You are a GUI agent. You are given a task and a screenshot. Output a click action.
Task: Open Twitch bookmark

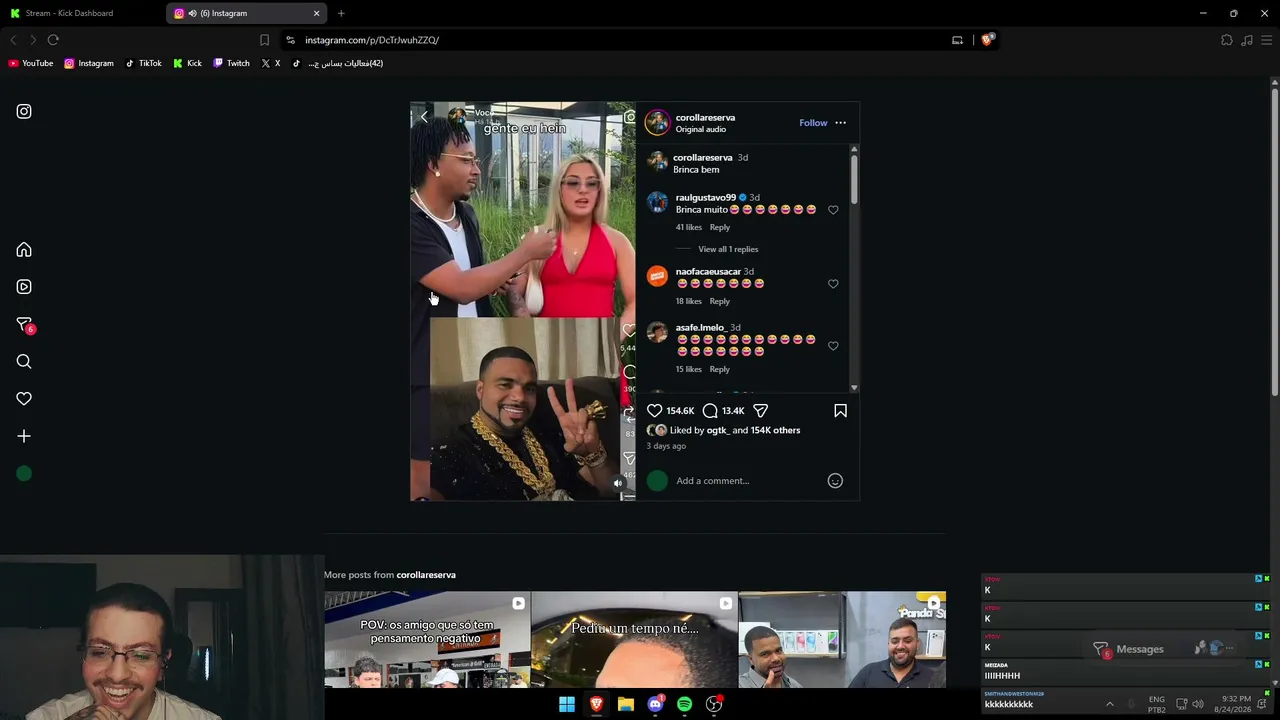231,63
